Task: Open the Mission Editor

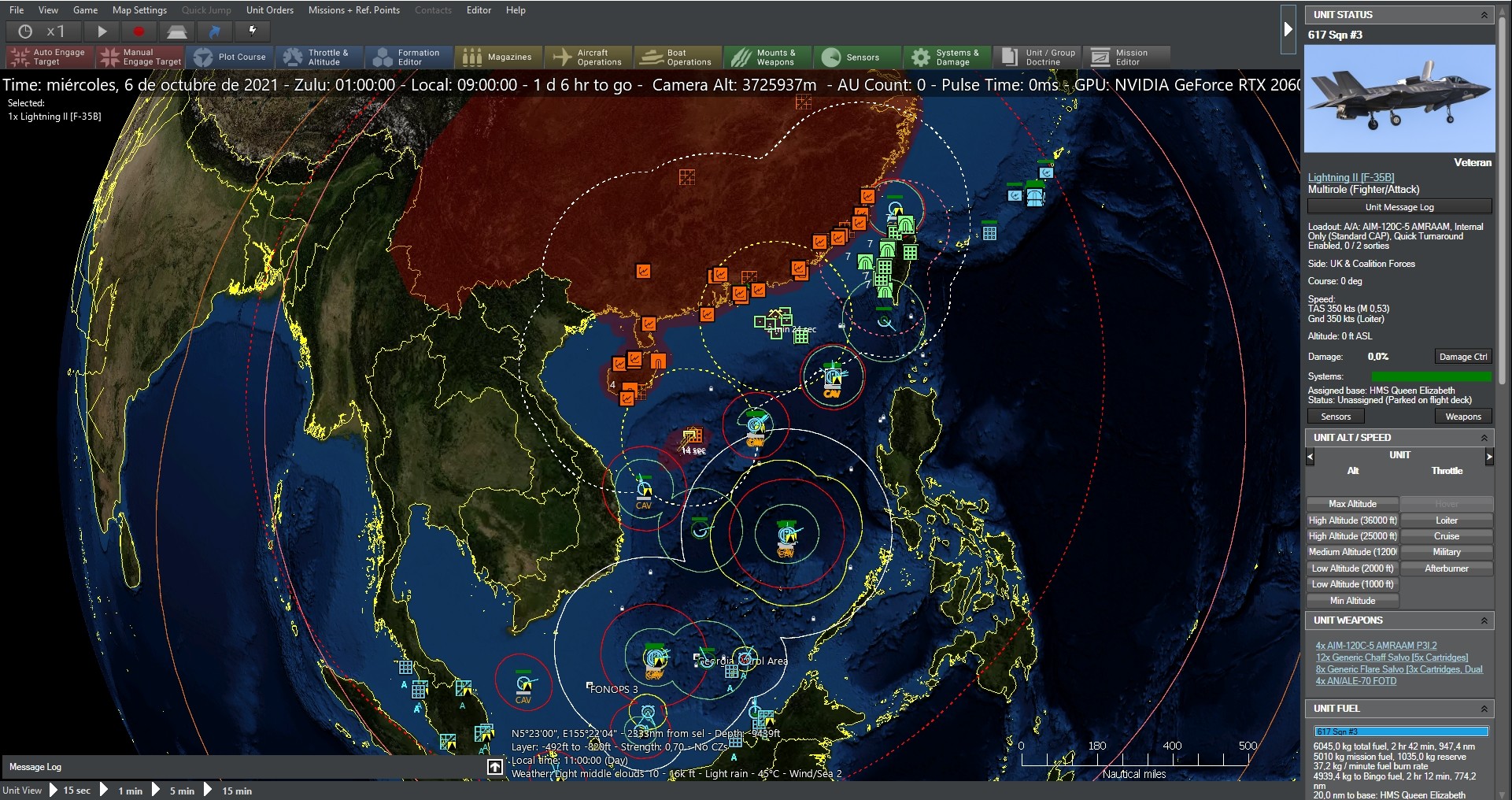Action: tap(1127, 56)
